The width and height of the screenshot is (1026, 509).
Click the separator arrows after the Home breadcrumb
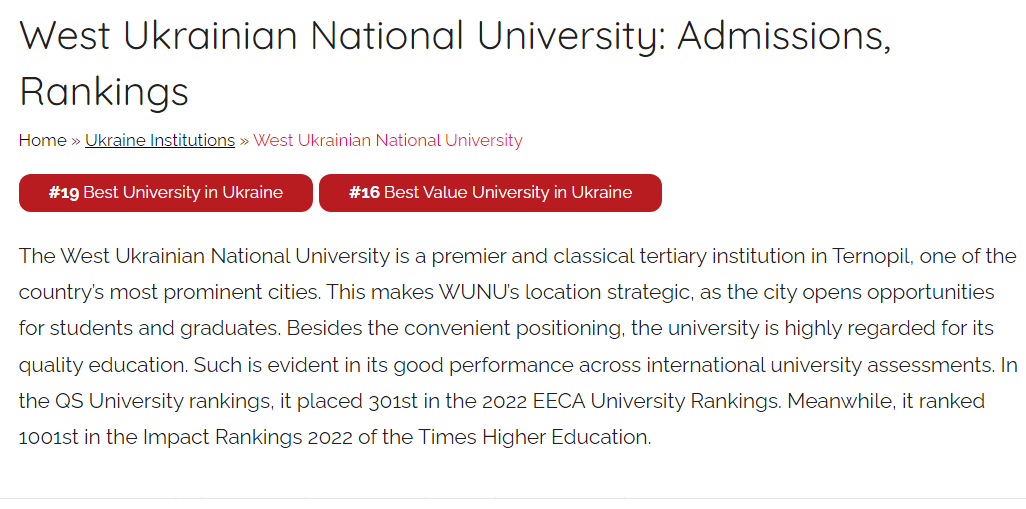point(76,141)
